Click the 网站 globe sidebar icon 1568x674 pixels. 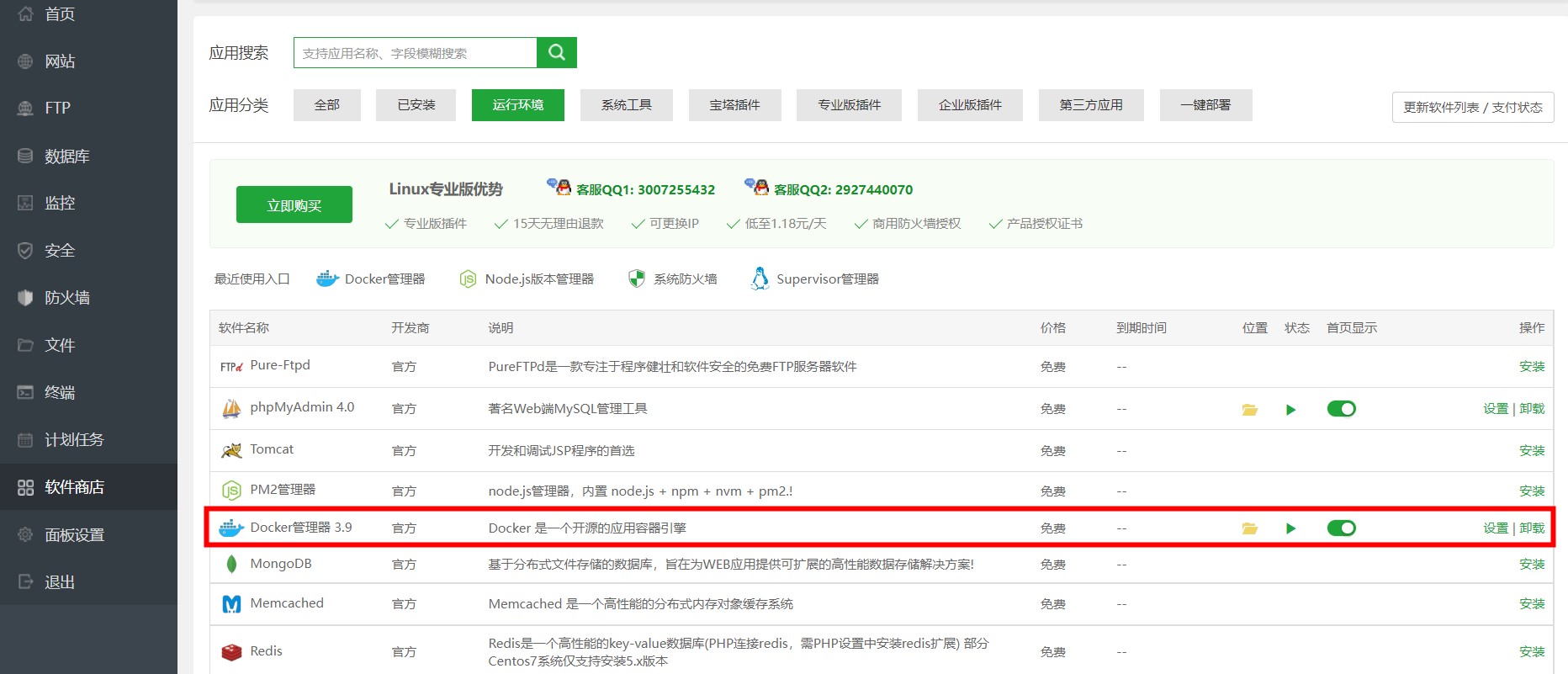[25, 61]
